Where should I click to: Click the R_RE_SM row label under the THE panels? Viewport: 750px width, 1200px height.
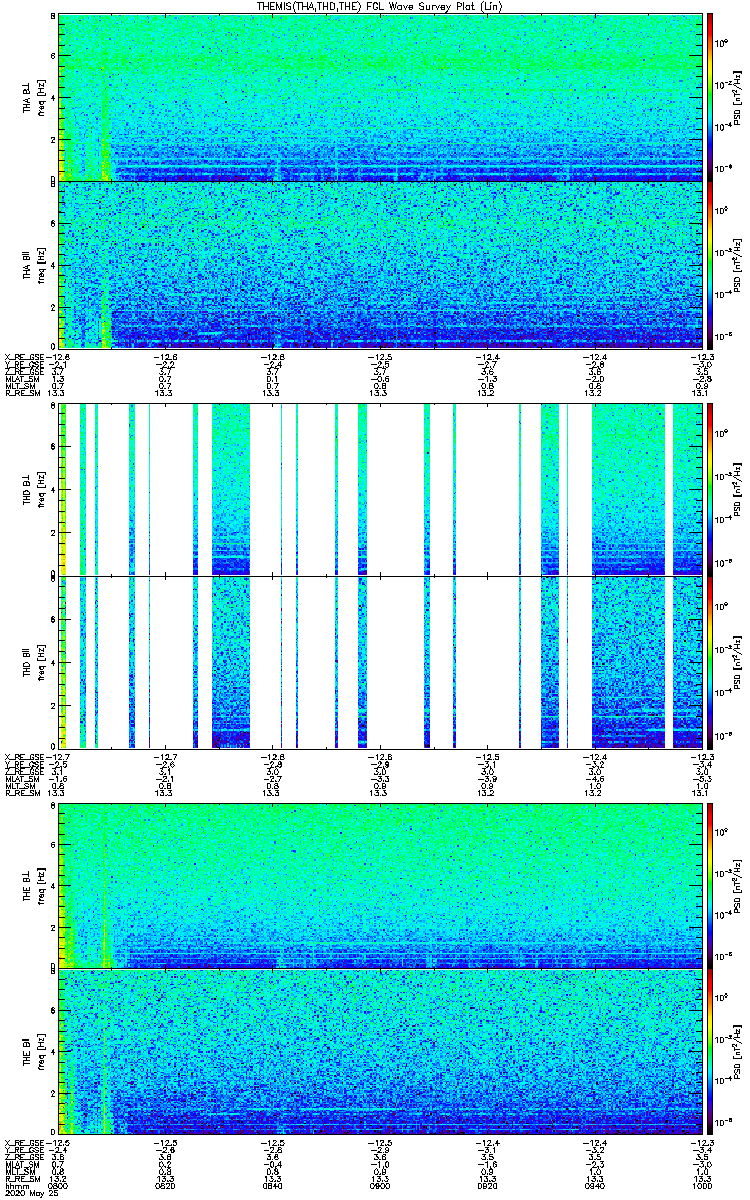click(22, 1178)
